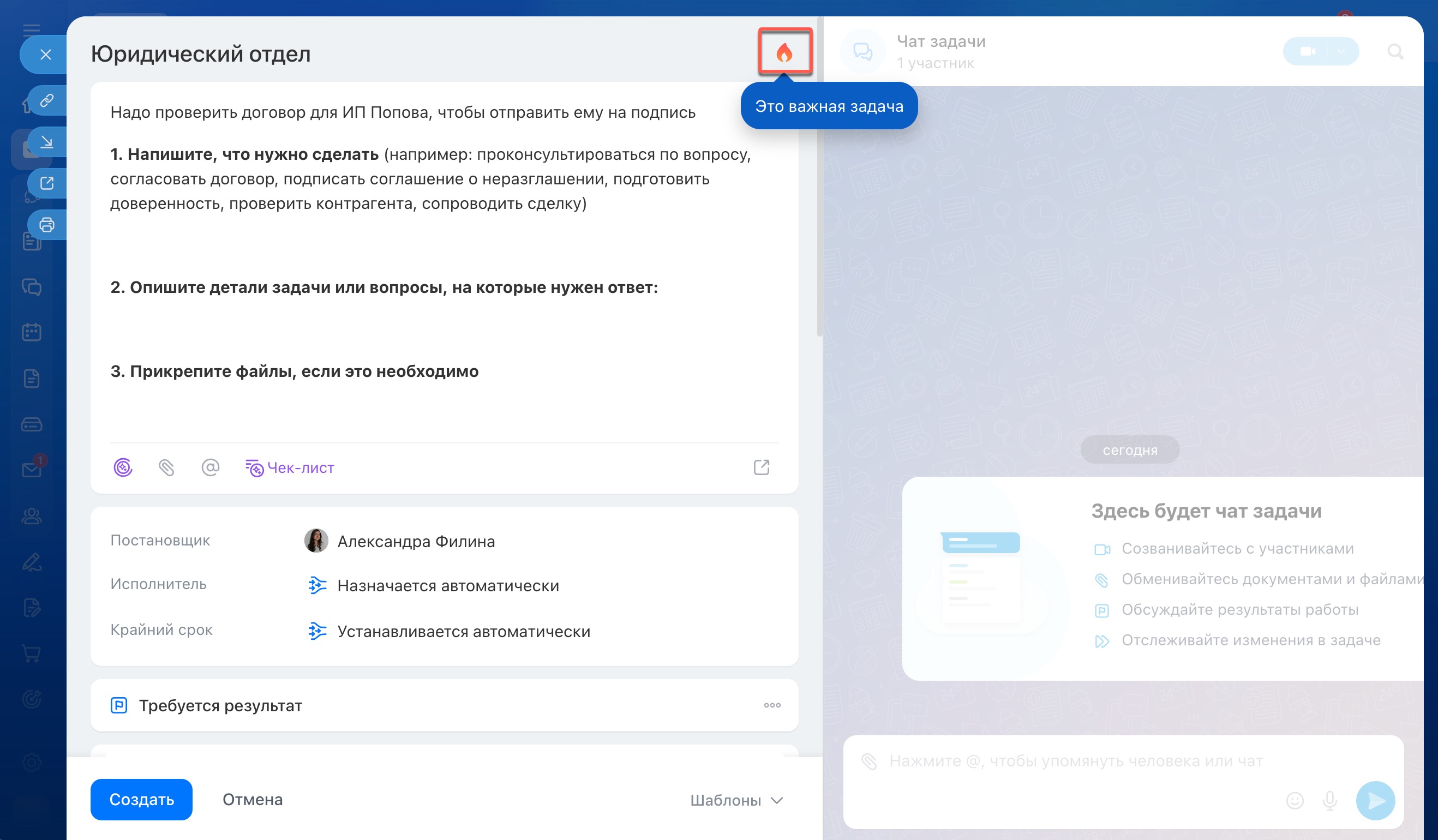Expand video call options arrow
Screen dimensions: 1438x840
point(1341,51)
